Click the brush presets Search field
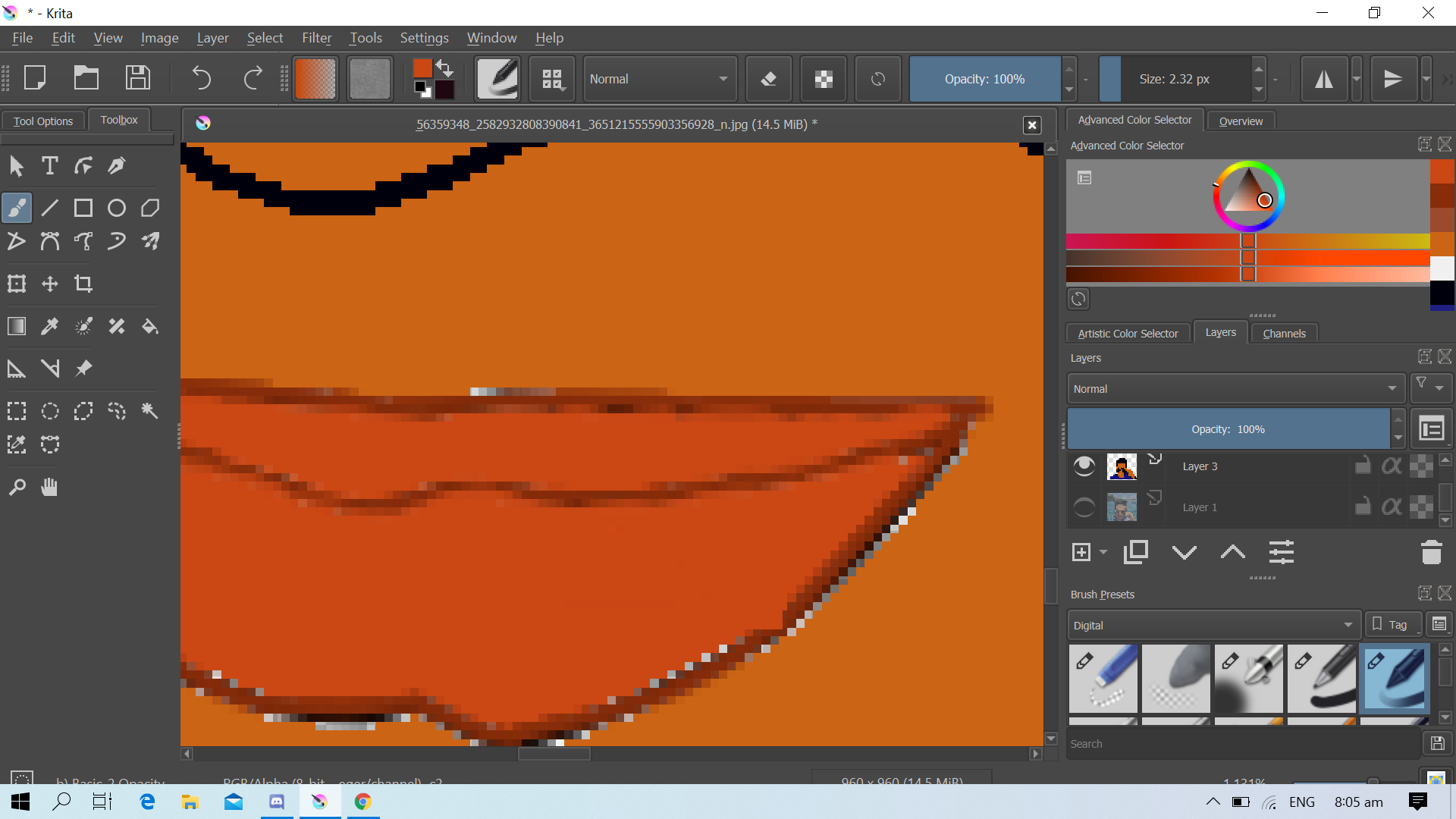The width and height of the screenshot is (1456, 819). tap(1243, 744)
